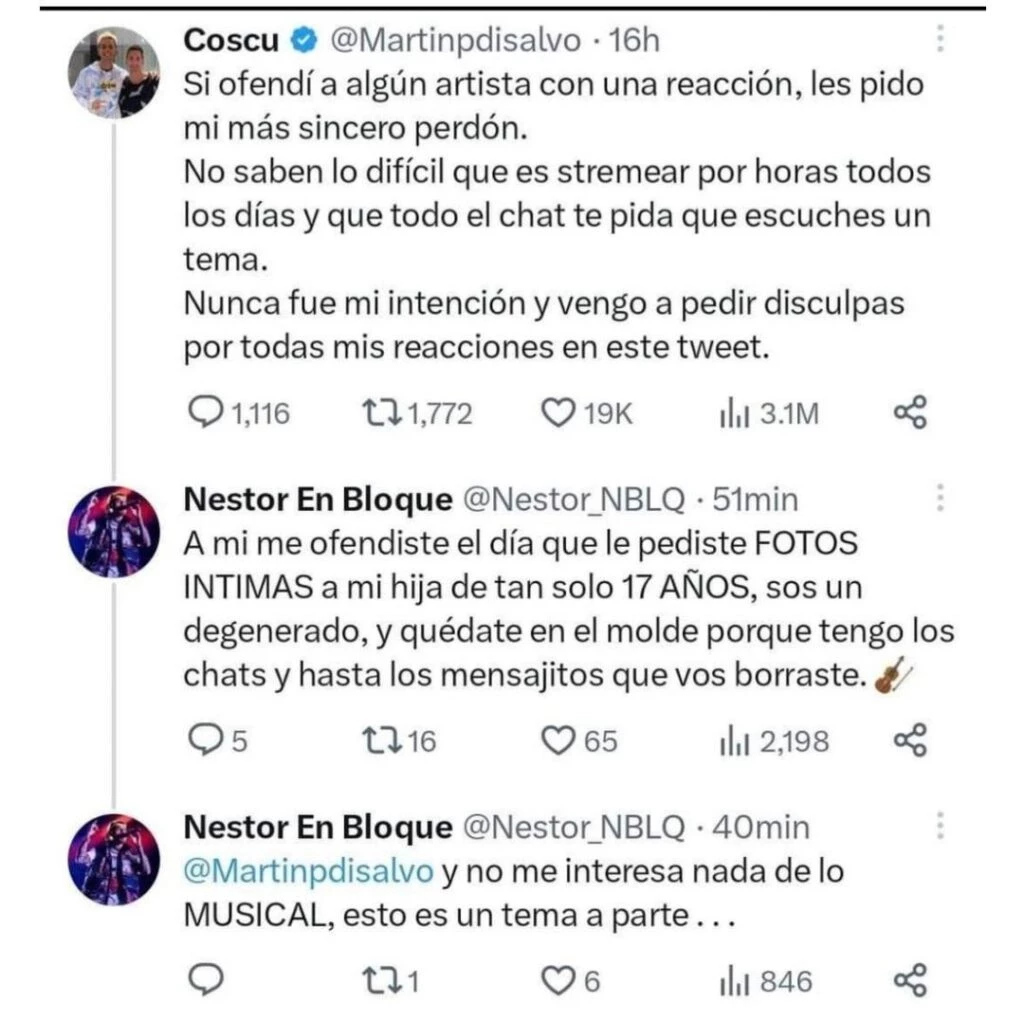Share Nestor's tweet posted 40min ago
The width and height of the screenshot is (1024, 1021).
tap(909, 980)
